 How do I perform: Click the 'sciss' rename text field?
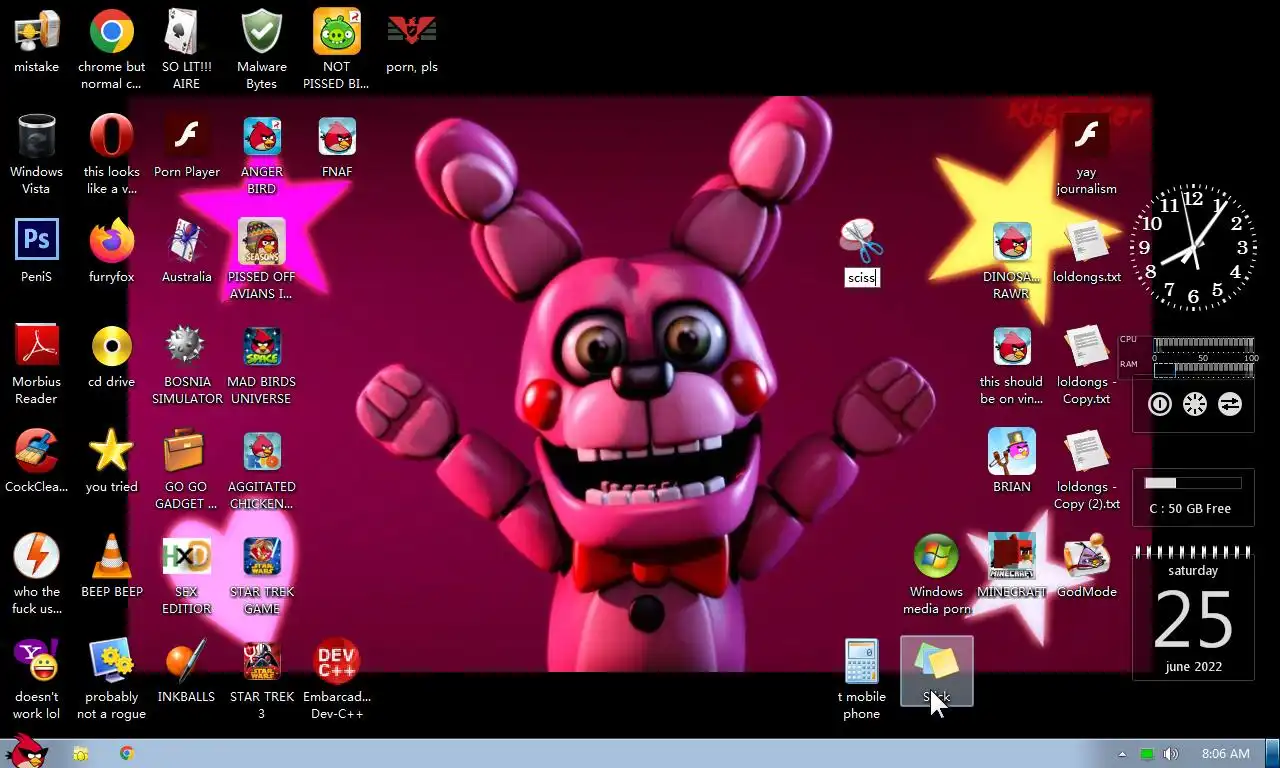(862, 278)
